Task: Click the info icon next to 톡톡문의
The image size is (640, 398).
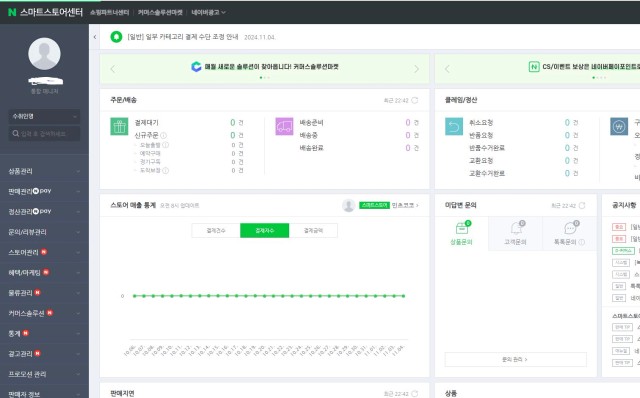Action: point(582,242)
